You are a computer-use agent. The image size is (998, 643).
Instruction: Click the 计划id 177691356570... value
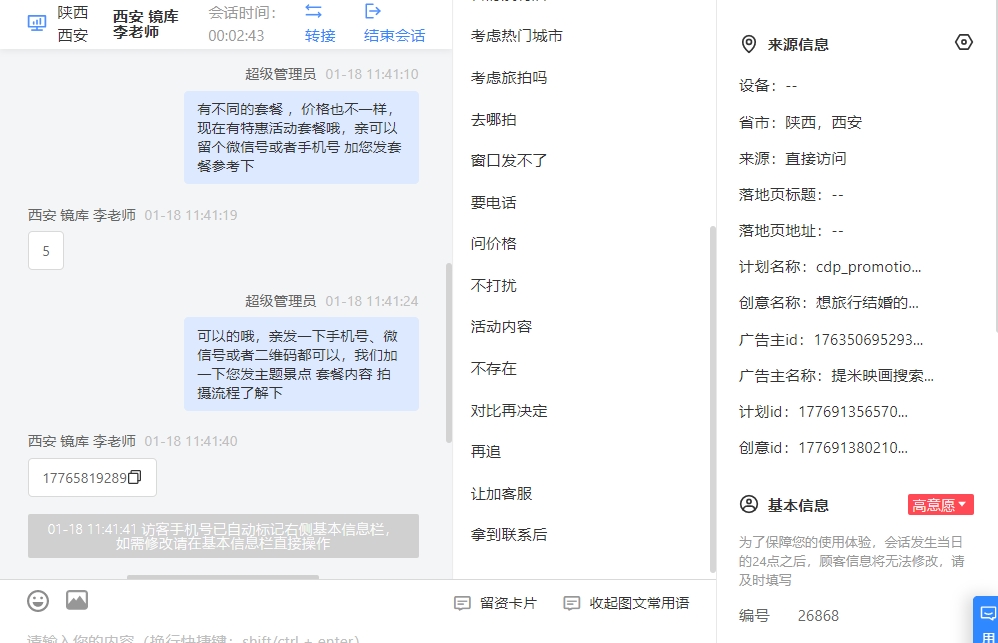pyautogui.click(x=853, y=412)
